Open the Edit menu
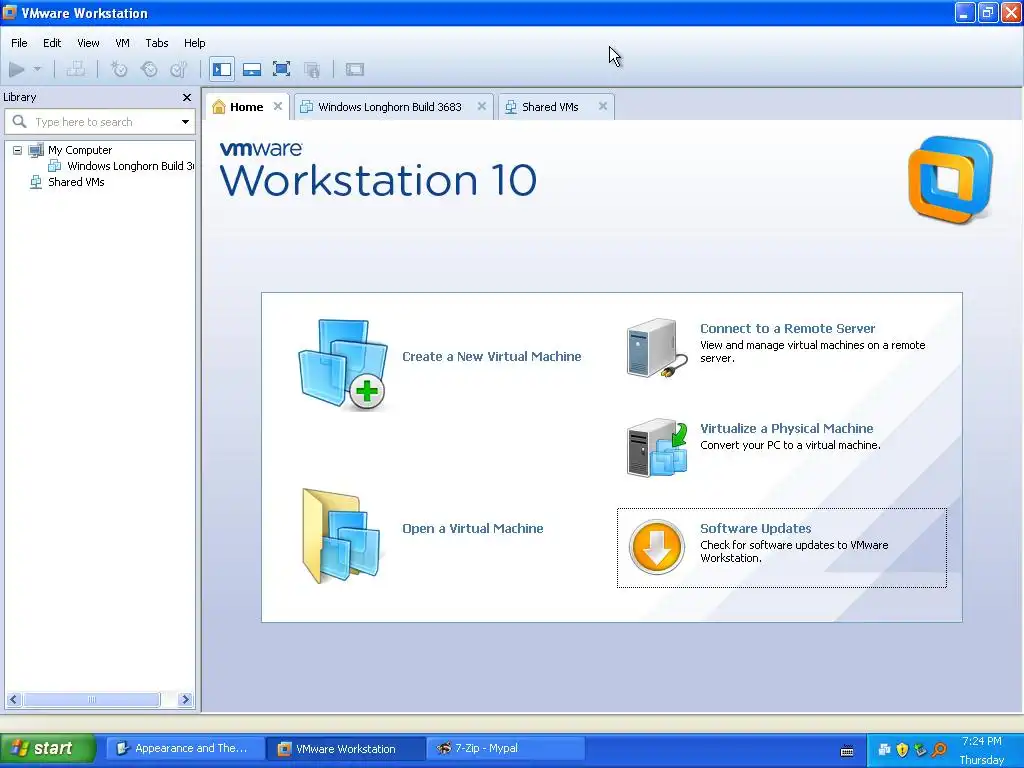The width and height of the screenshot is (1024, 768). tap(52, 43)
